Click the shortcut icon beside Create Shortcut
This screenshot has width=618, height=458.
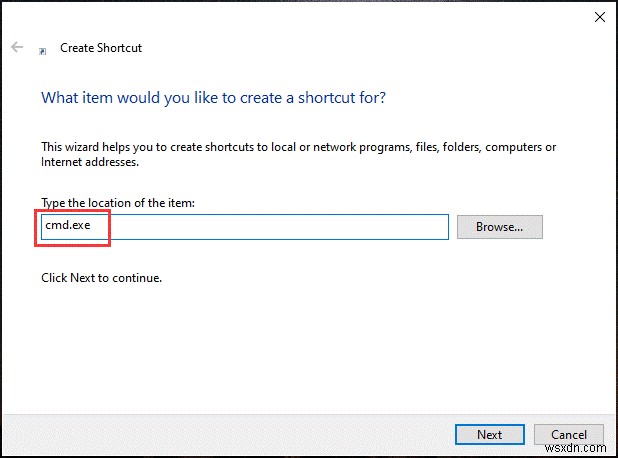tap(43, 51)
